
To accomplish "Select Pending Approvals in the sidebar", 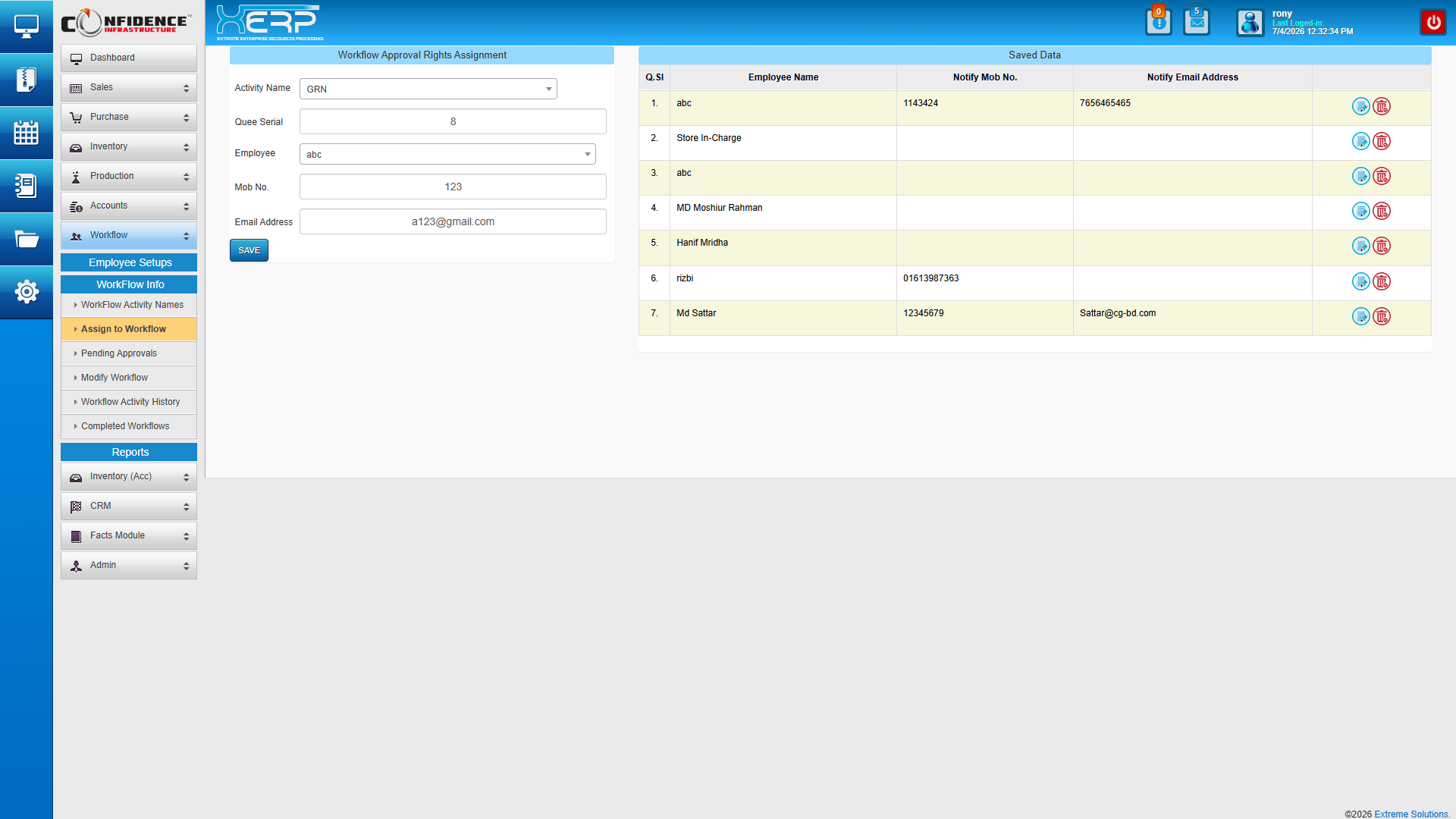I will 118,353.
